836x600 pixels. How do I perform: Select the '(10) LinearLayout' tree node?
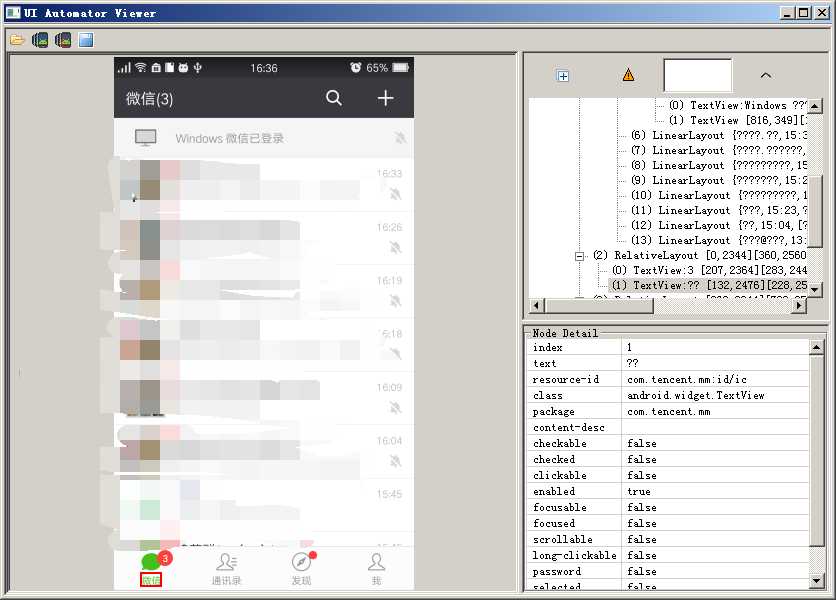click(x=719, y=195)
